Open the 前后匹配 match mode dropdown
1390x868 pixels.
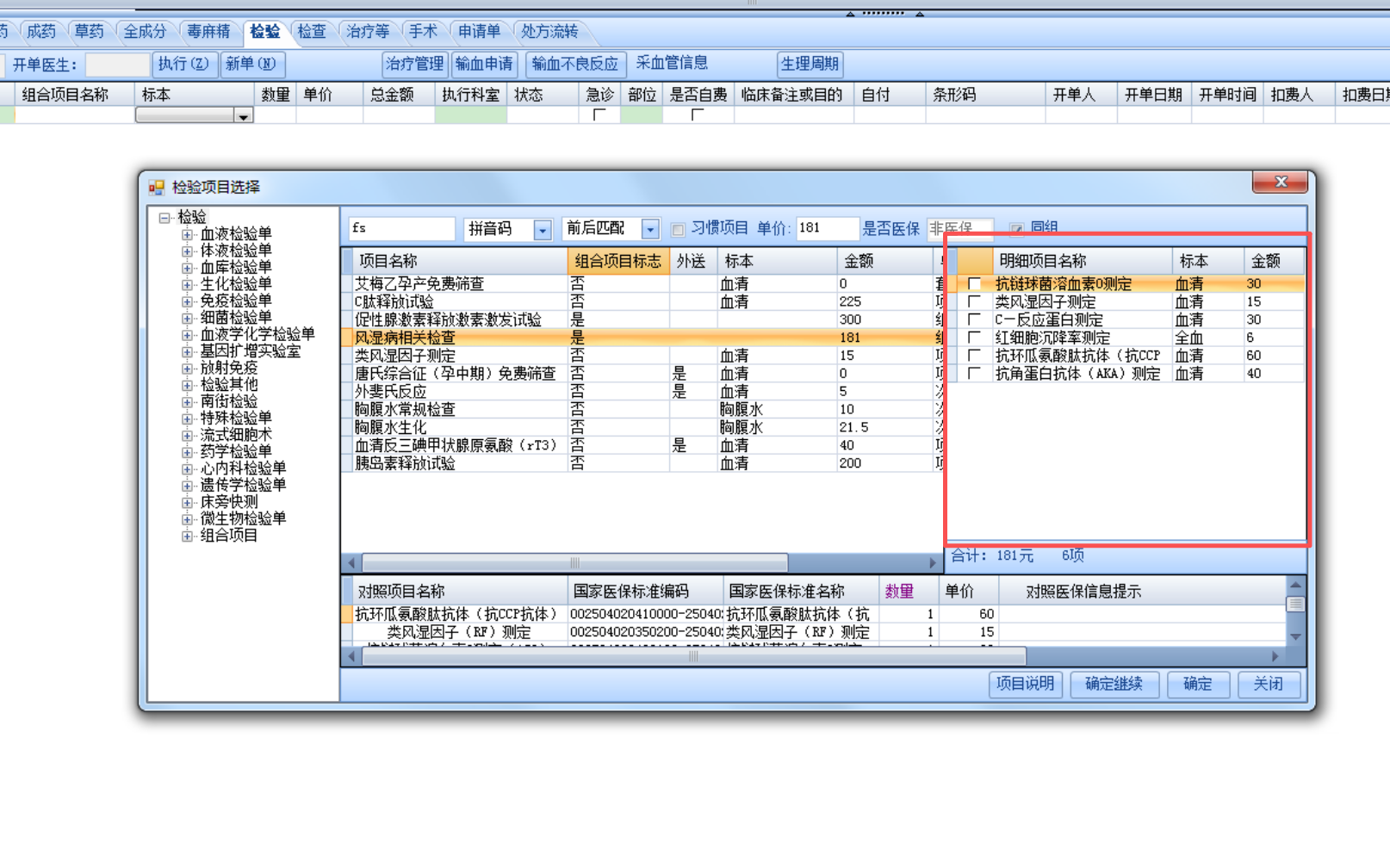(x=651, y=230)
